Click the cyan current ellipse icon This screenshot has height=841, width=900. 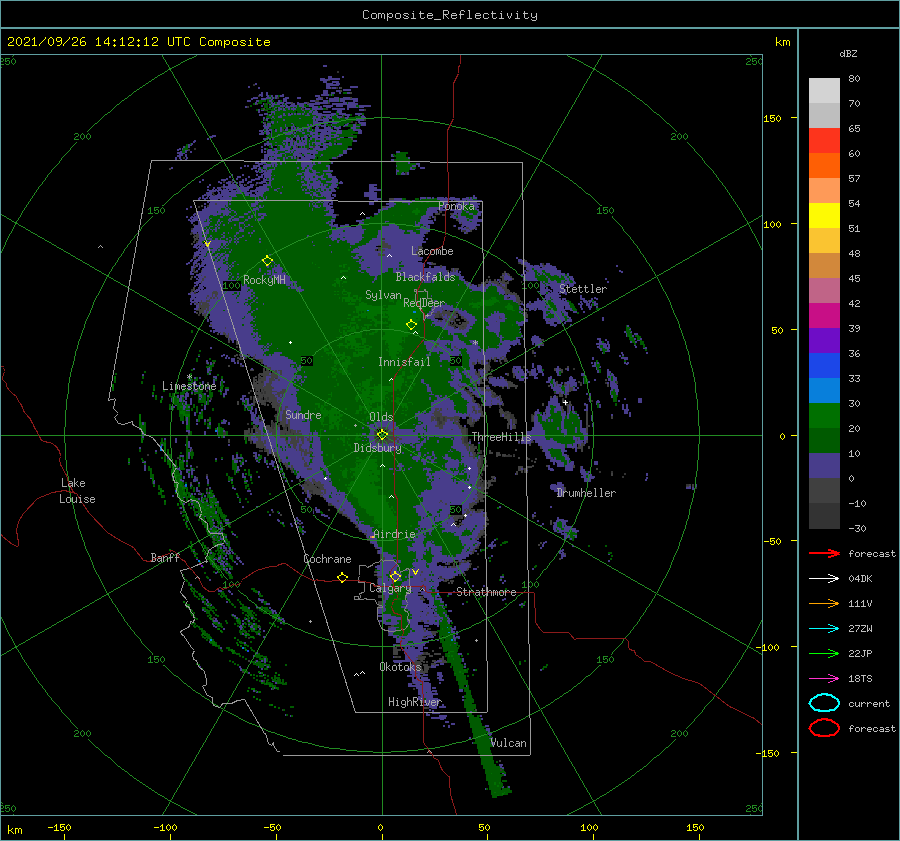(824, 703)
